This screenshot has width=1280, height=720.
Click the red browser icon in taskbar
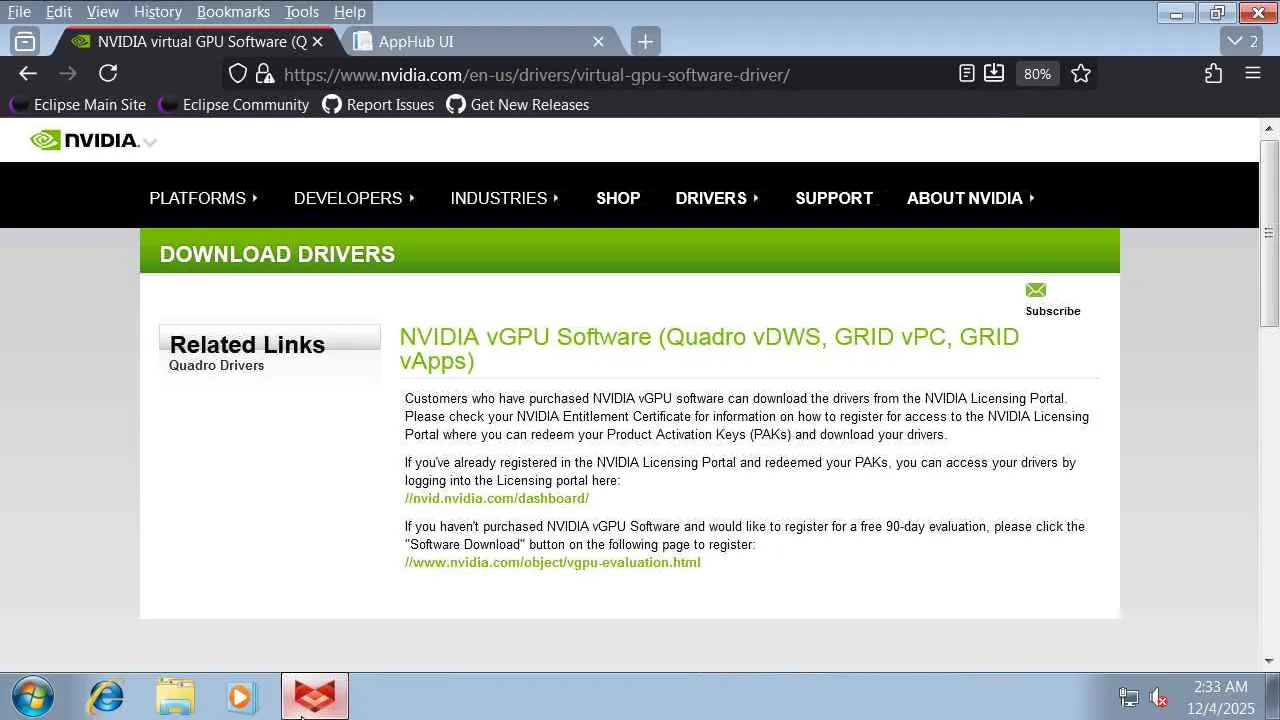(315, 696)
